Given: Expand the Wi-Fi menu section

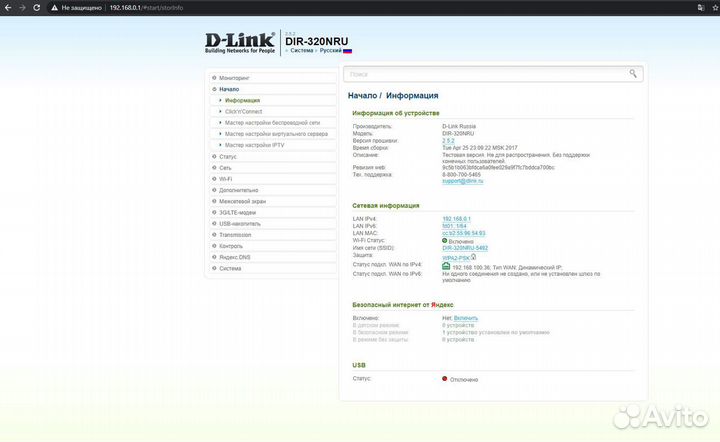Looking at the screenshot, I should point(273,179).
